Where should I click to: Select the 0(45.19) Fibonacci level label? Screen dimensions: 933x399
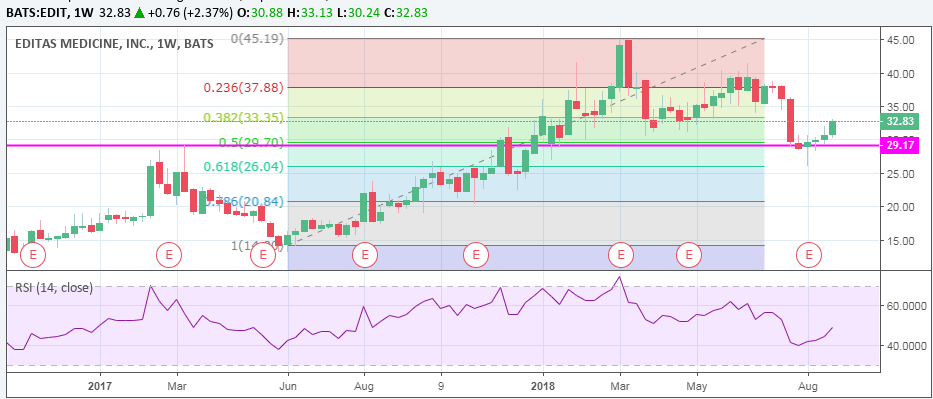258,39
